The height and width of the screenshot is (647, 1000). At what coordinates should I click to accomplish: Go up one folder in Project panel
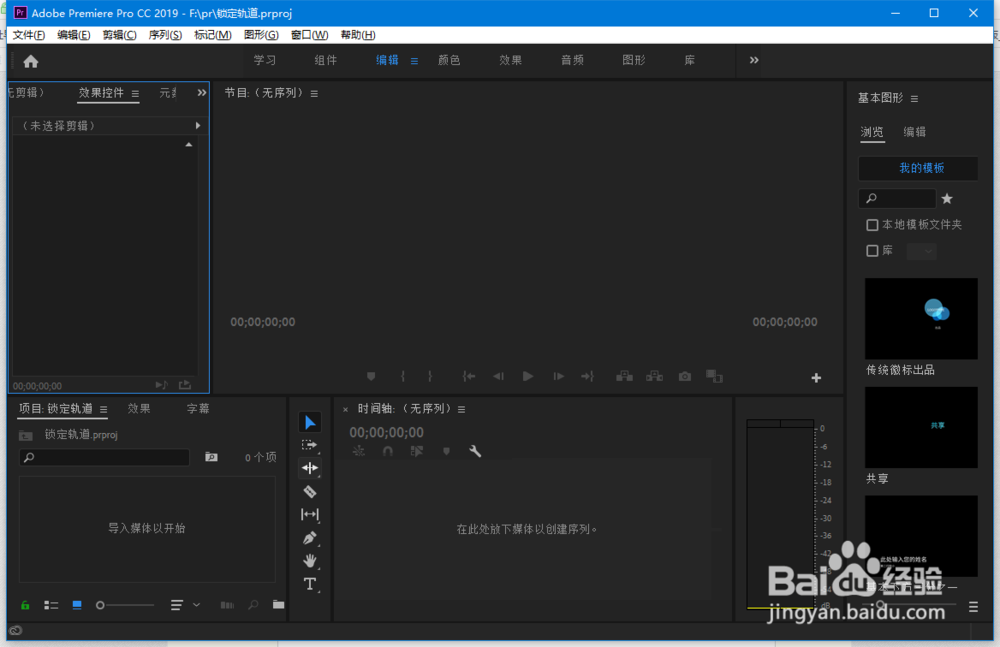(26, 435)
